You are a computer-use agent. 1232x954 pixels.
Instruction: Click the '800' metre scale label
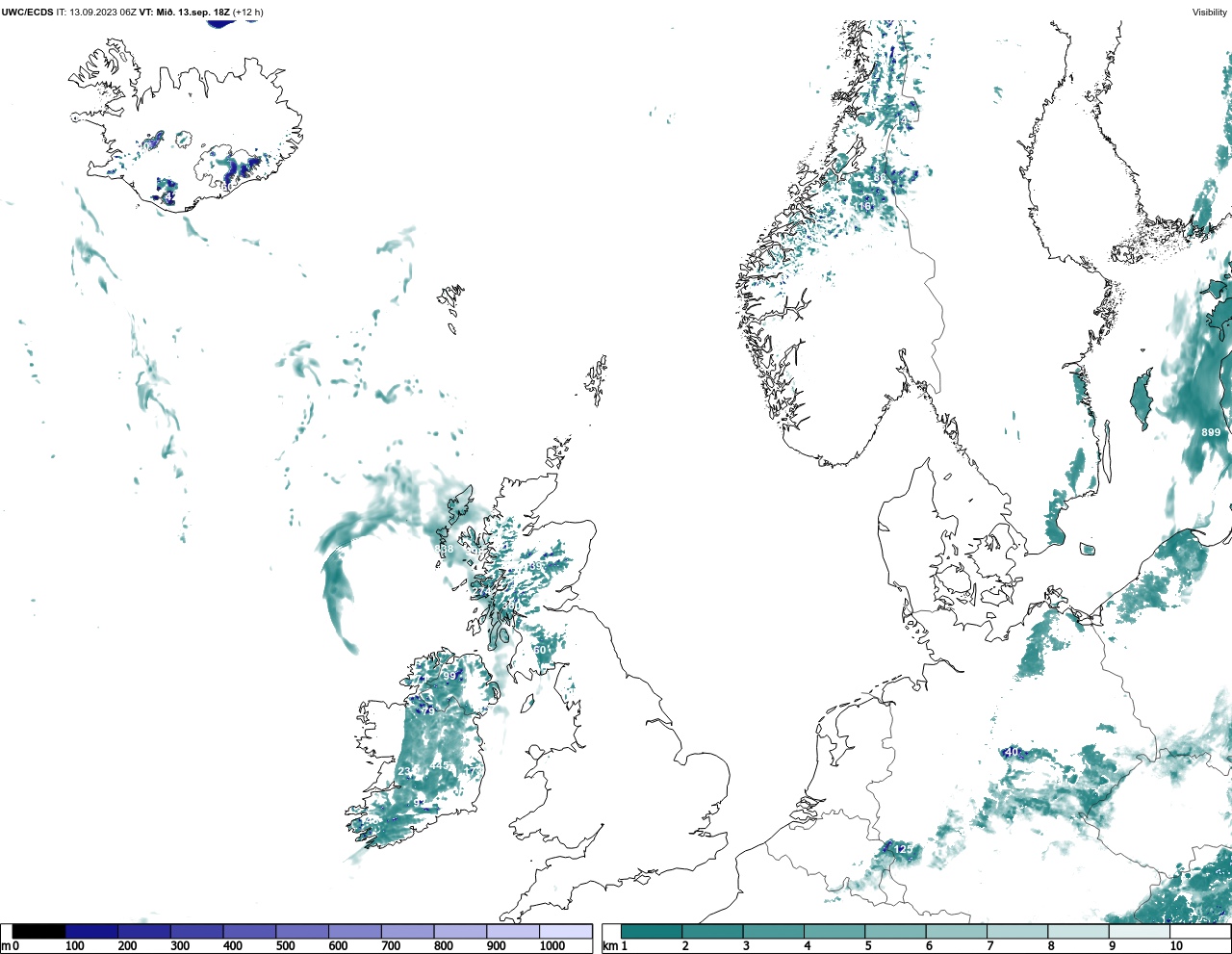coord(443,946)
